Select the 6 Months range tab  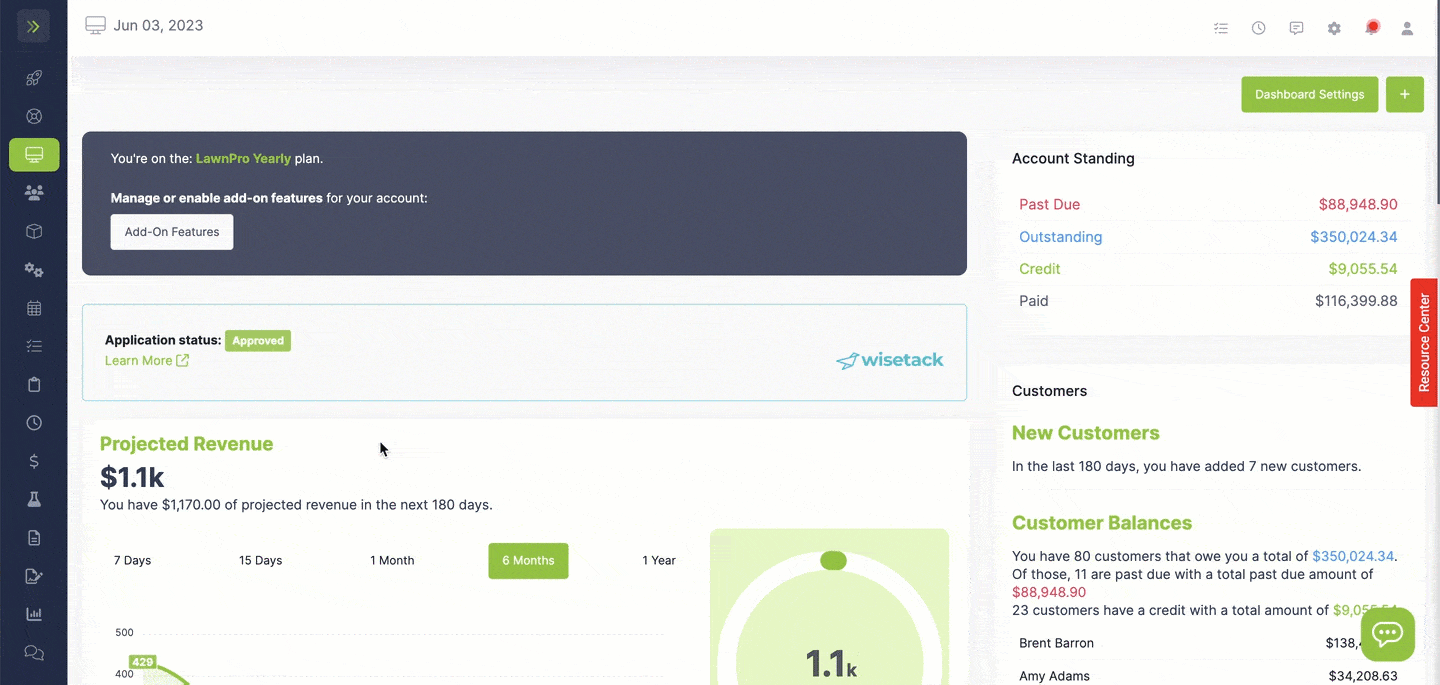point(528,560)
